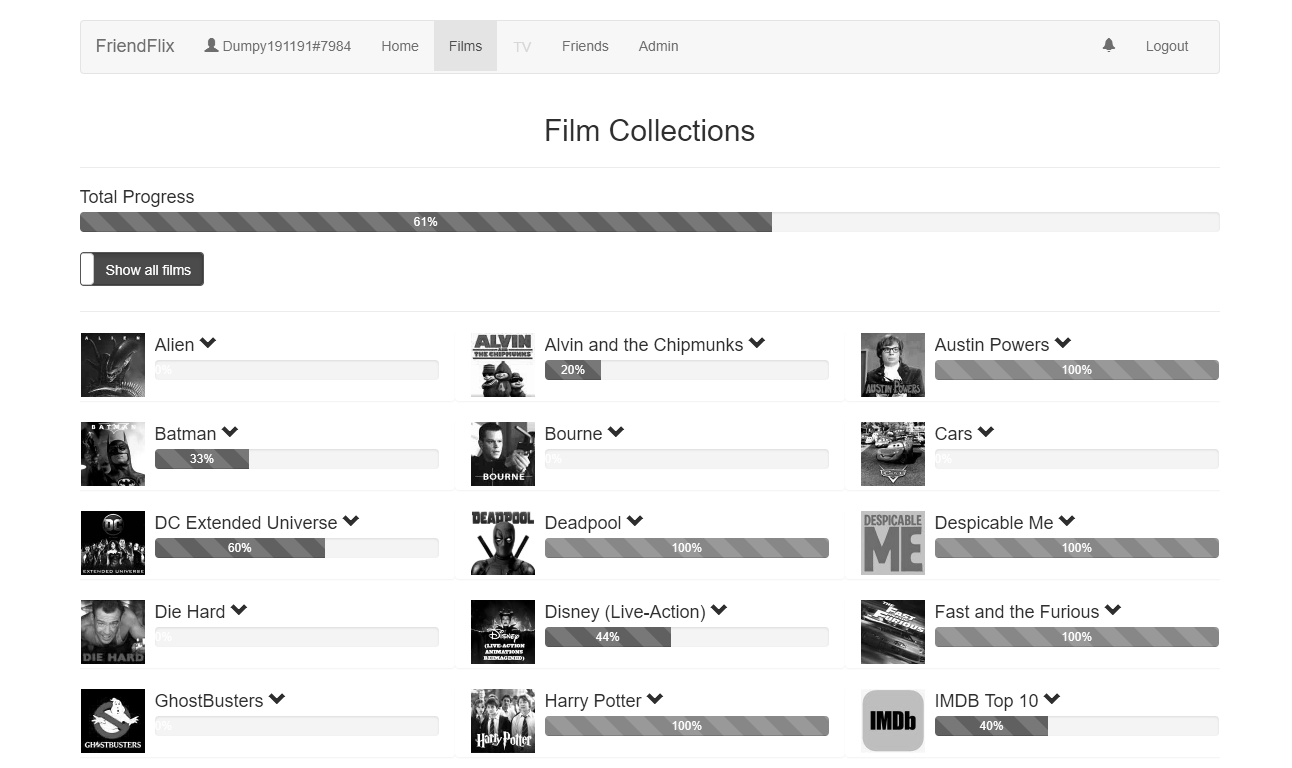This screenshot has height=768, width=1292.
Task: Click the Dumpy191191#7984 username link
Action: (x=287, y=46)
